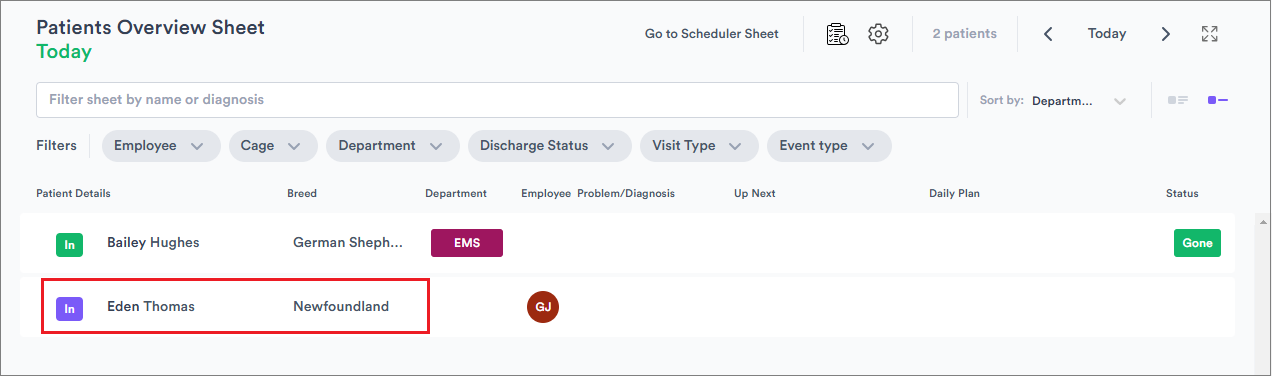Click the Today date button
This screenshot has width=1272, height=376.
(x=1107, y=34)
